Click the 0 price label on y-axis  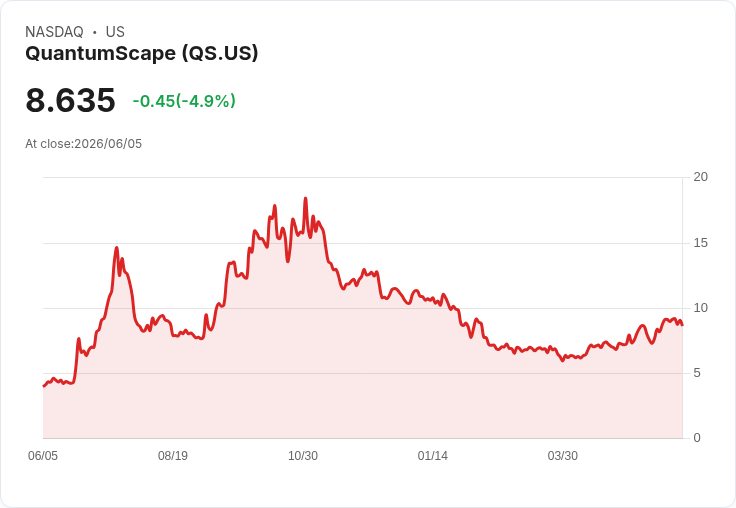pos(697,438)
